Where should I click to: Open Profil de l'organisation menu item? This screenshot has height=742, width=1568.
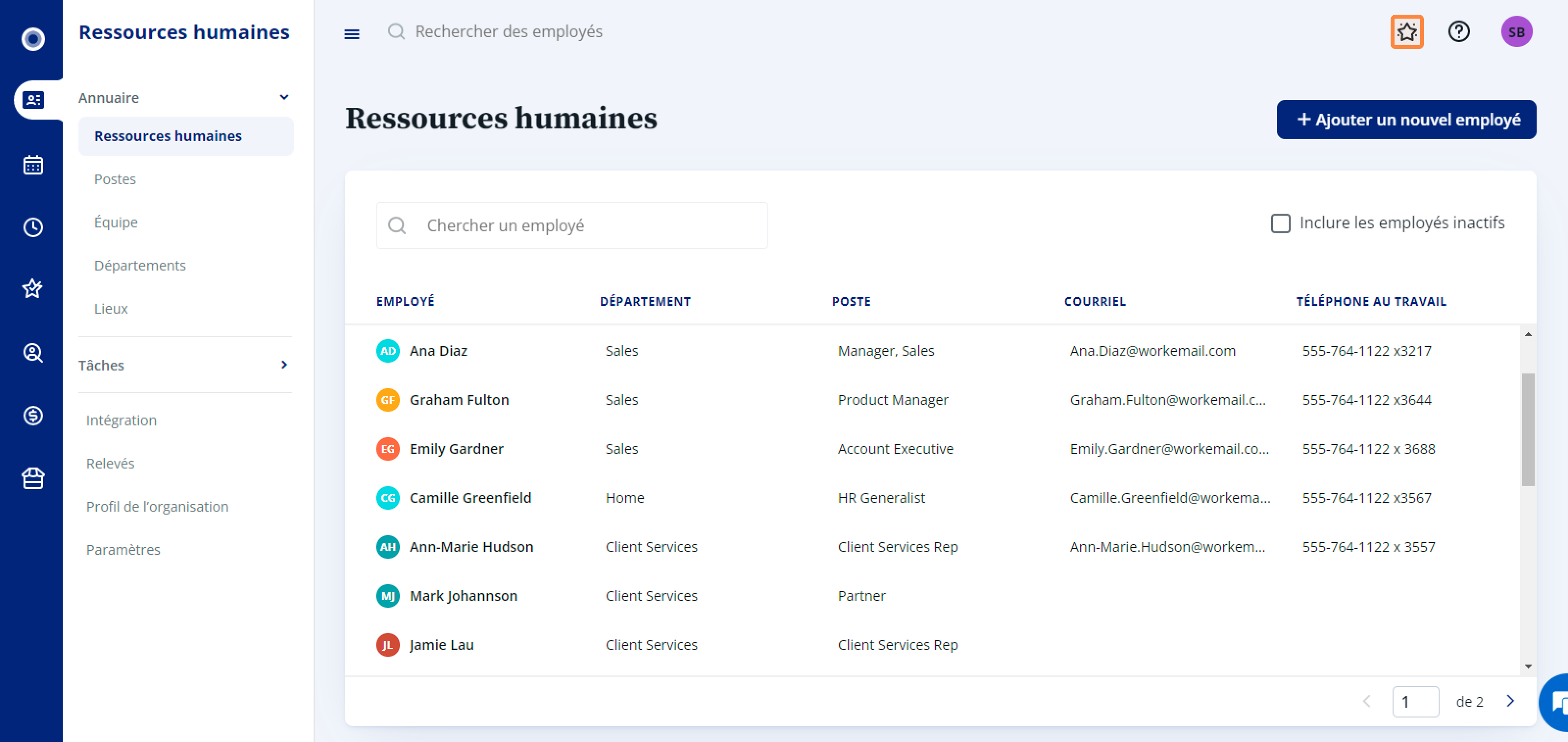pyautogui.click(x=157, y=506)
